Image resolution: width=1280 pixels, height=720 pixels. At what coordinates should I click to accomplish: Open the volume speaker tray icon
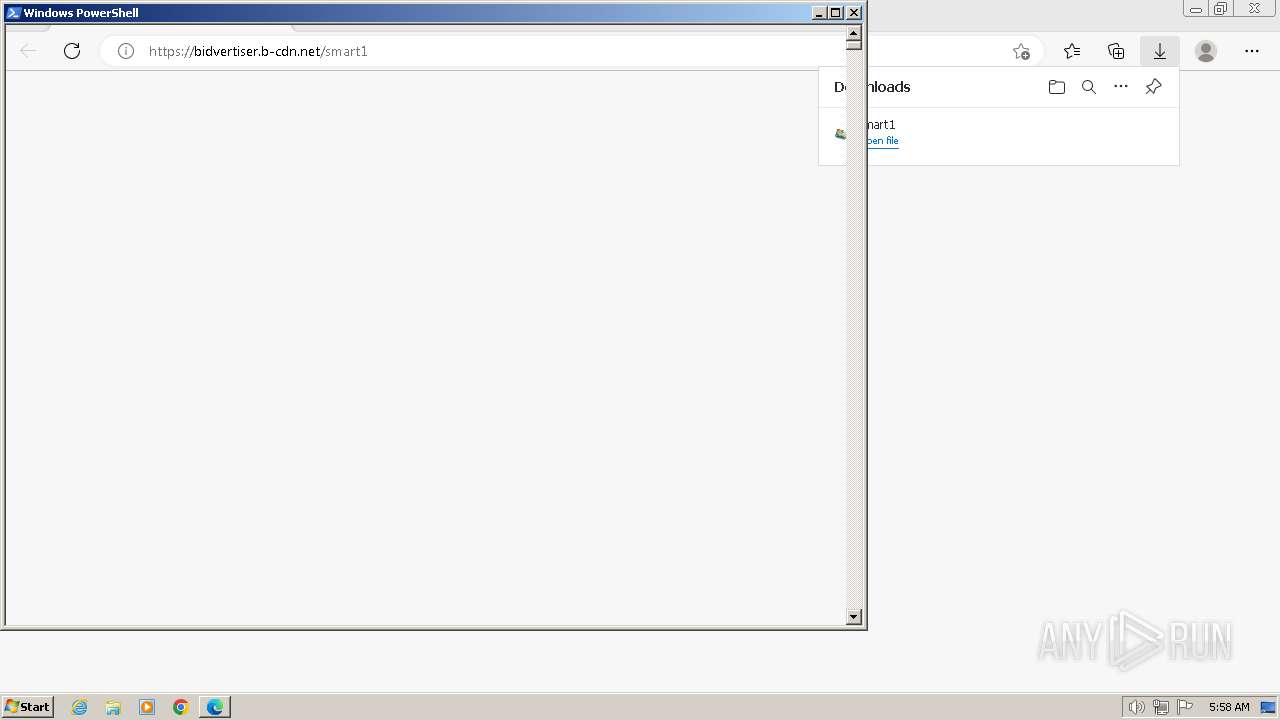click(x=1136, y=707)
